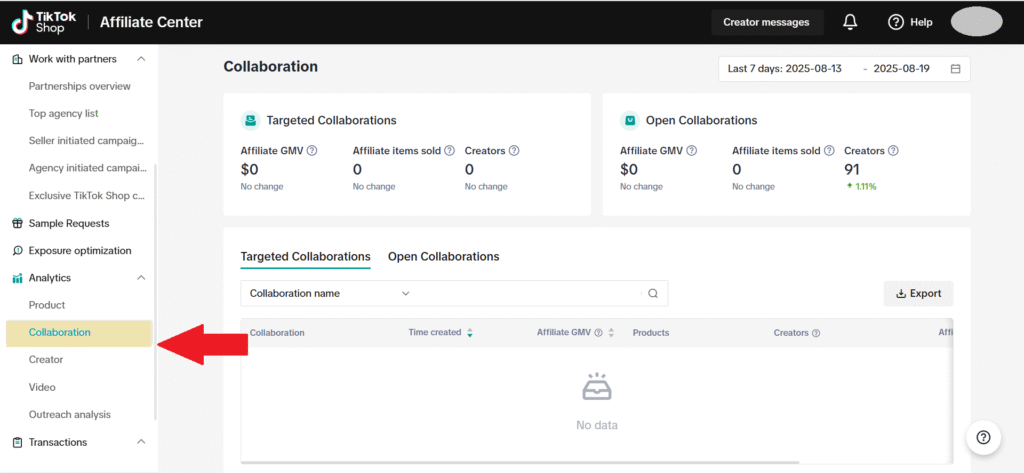1024x473 pixels.
Task: Click the TikTok Shop logo
Action: pyautogui.click(x=38, y=21)
